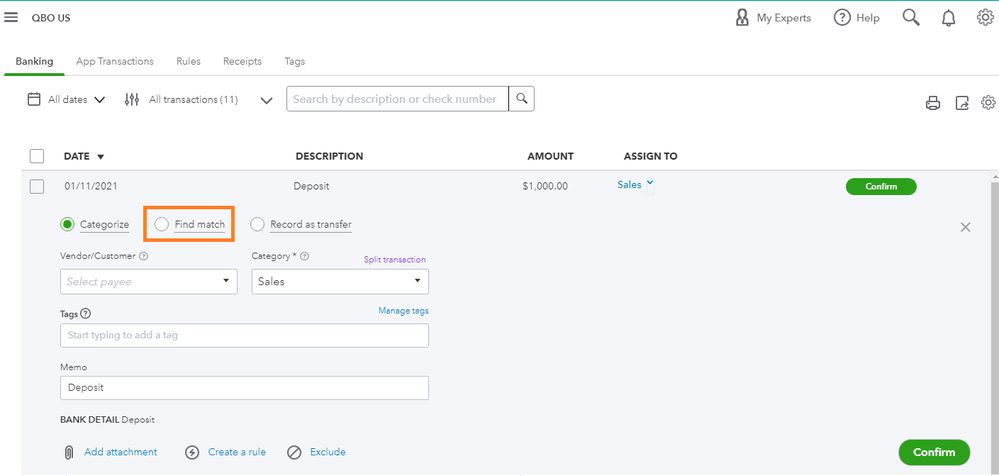Click the search submit magnifier button

(x=522, y=99)
